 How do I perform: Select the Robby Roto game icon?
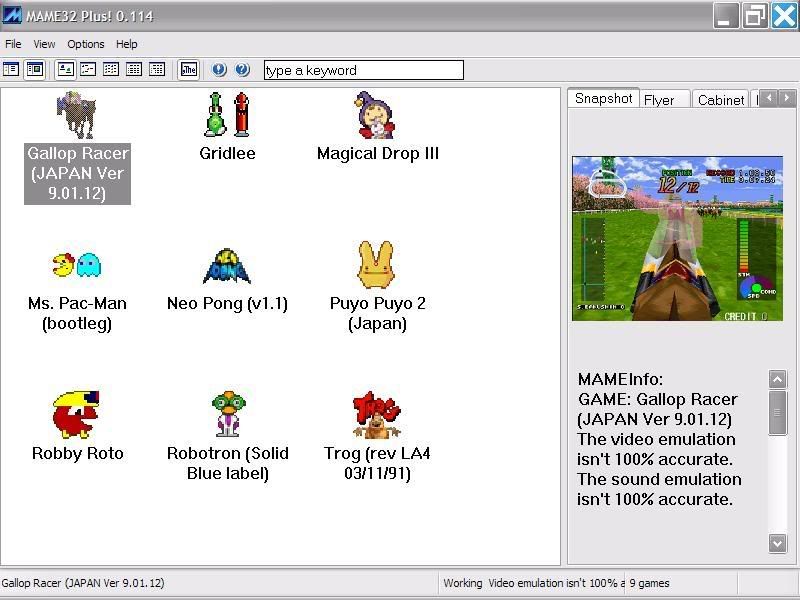tap(77, 415)
